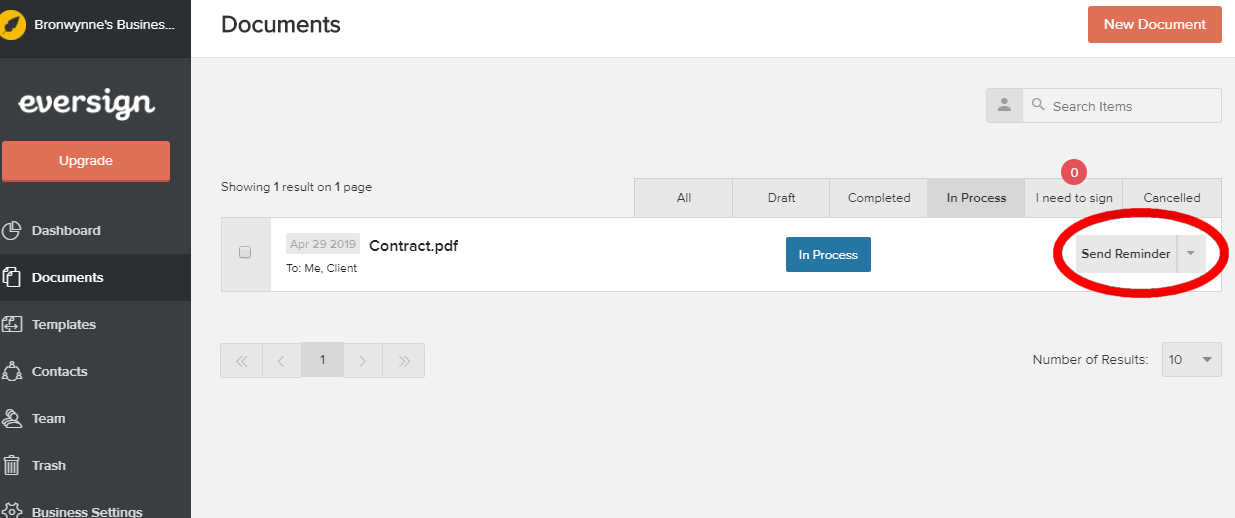Select the Draft tab
The height and width of the screenshot is (518, 1235).
tap(781, 198)
